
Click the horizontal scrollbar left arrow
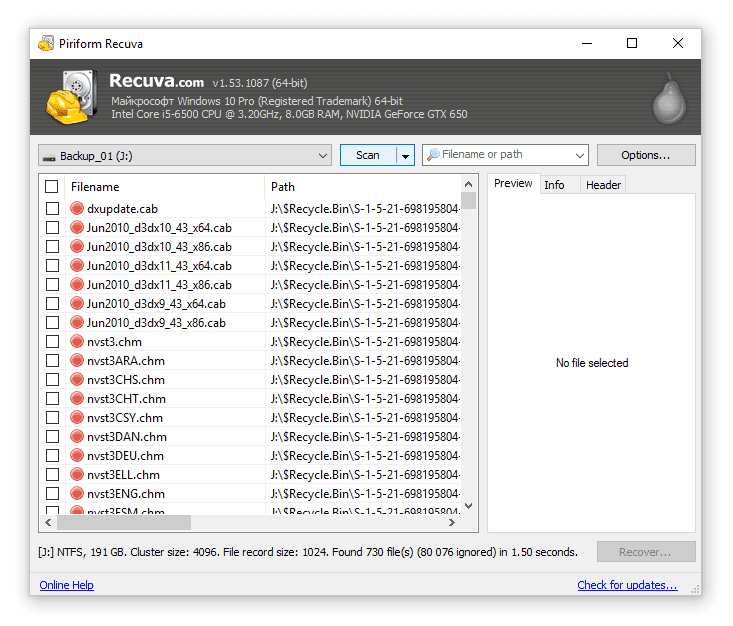(48, 522)
